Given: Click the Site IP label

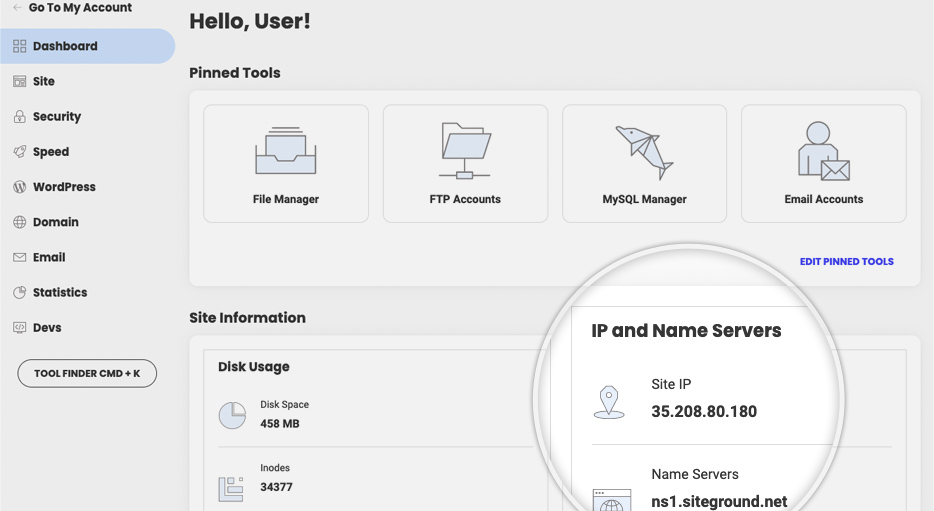Looking at the screenshot, I should coord(671,384).
